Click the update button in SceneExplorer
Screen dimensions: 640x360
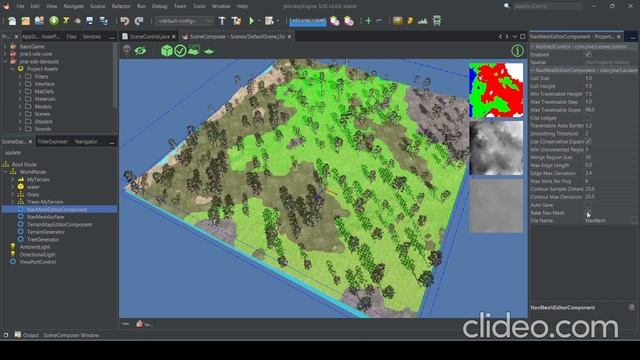click(x=13, y=153)
